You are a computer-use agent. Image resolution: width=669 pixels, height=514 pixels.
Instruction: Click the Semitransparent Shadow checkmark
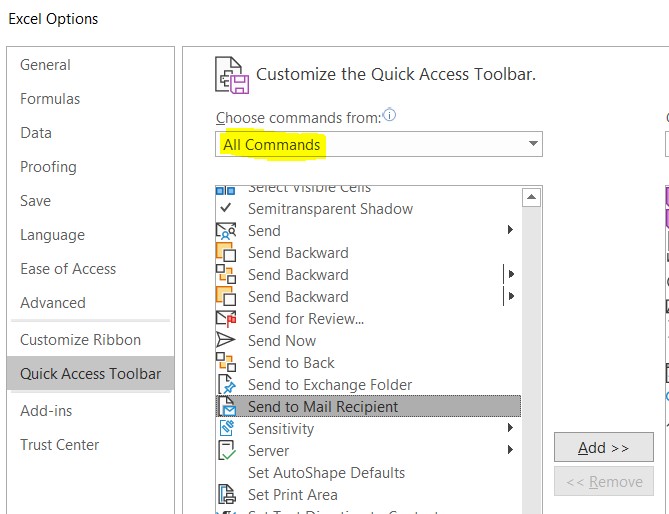tap(226, 209)
